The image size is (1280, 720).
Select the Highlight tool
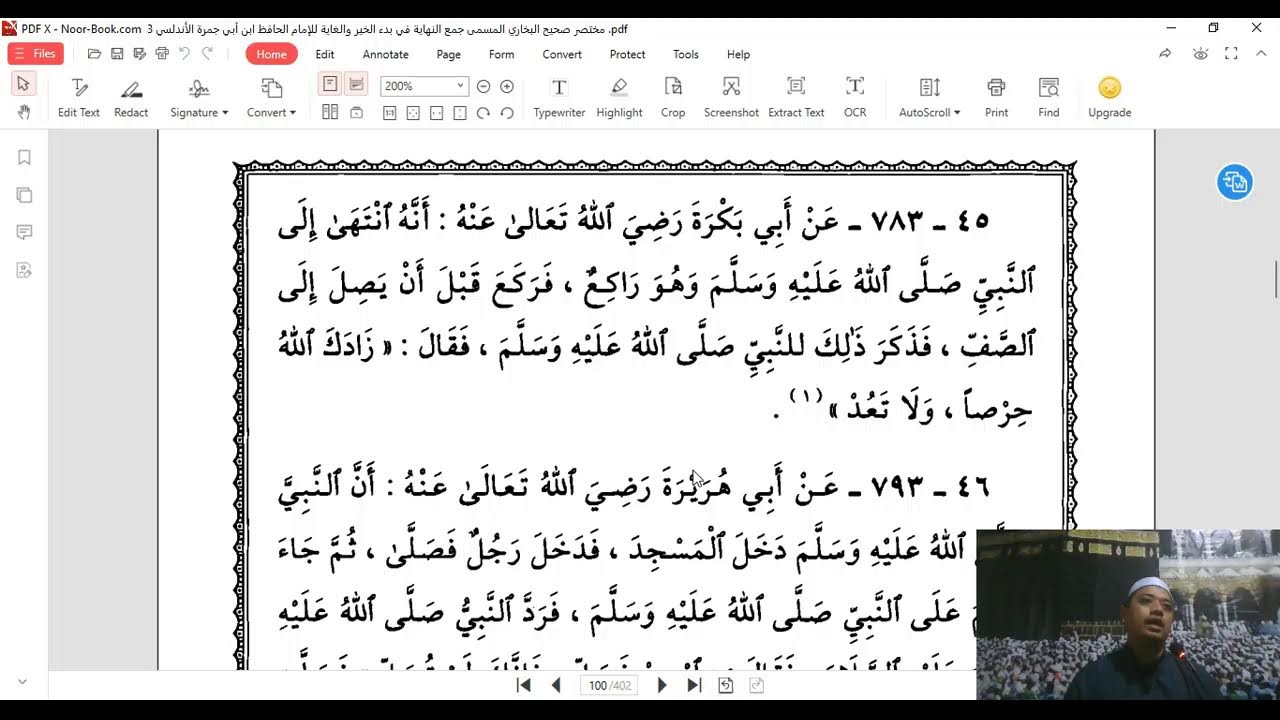(x=619, y=98)
